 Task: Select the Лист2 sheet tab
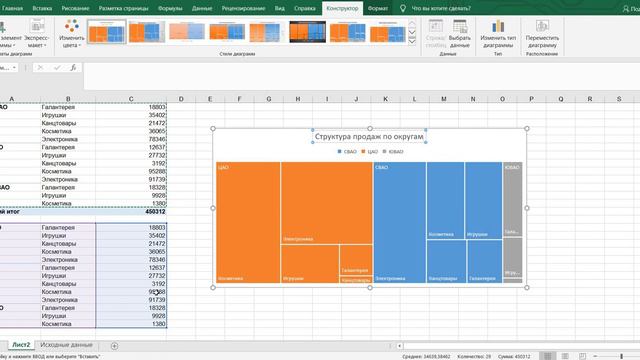21,345
